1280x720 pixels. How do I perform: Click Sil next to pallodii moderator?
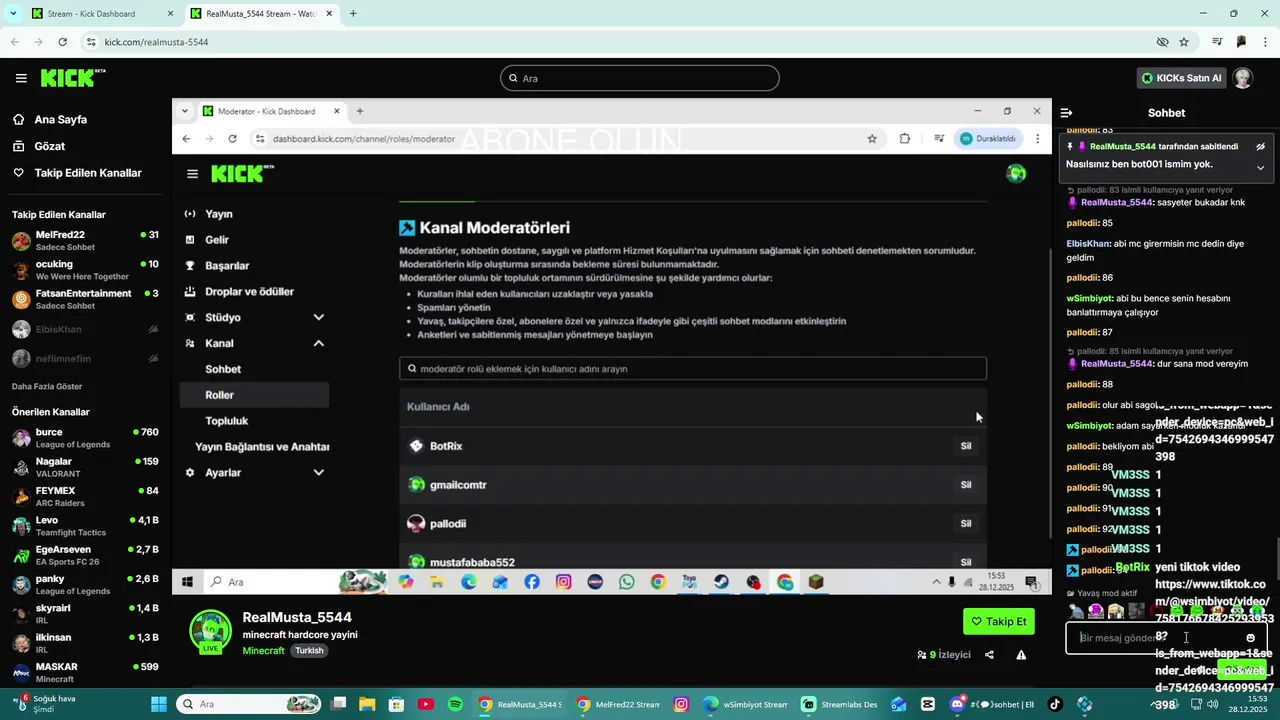966,523
